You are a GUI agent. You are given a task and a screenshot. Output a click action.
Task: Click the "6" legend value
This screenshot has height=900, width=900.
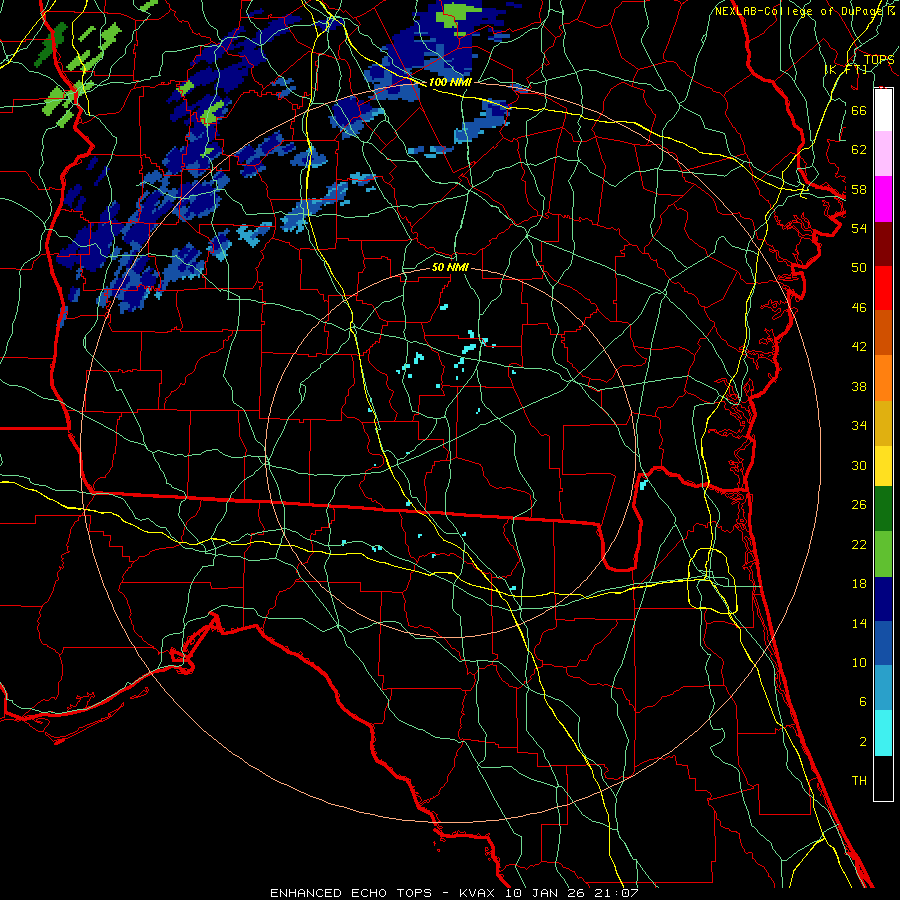(862, 702)
